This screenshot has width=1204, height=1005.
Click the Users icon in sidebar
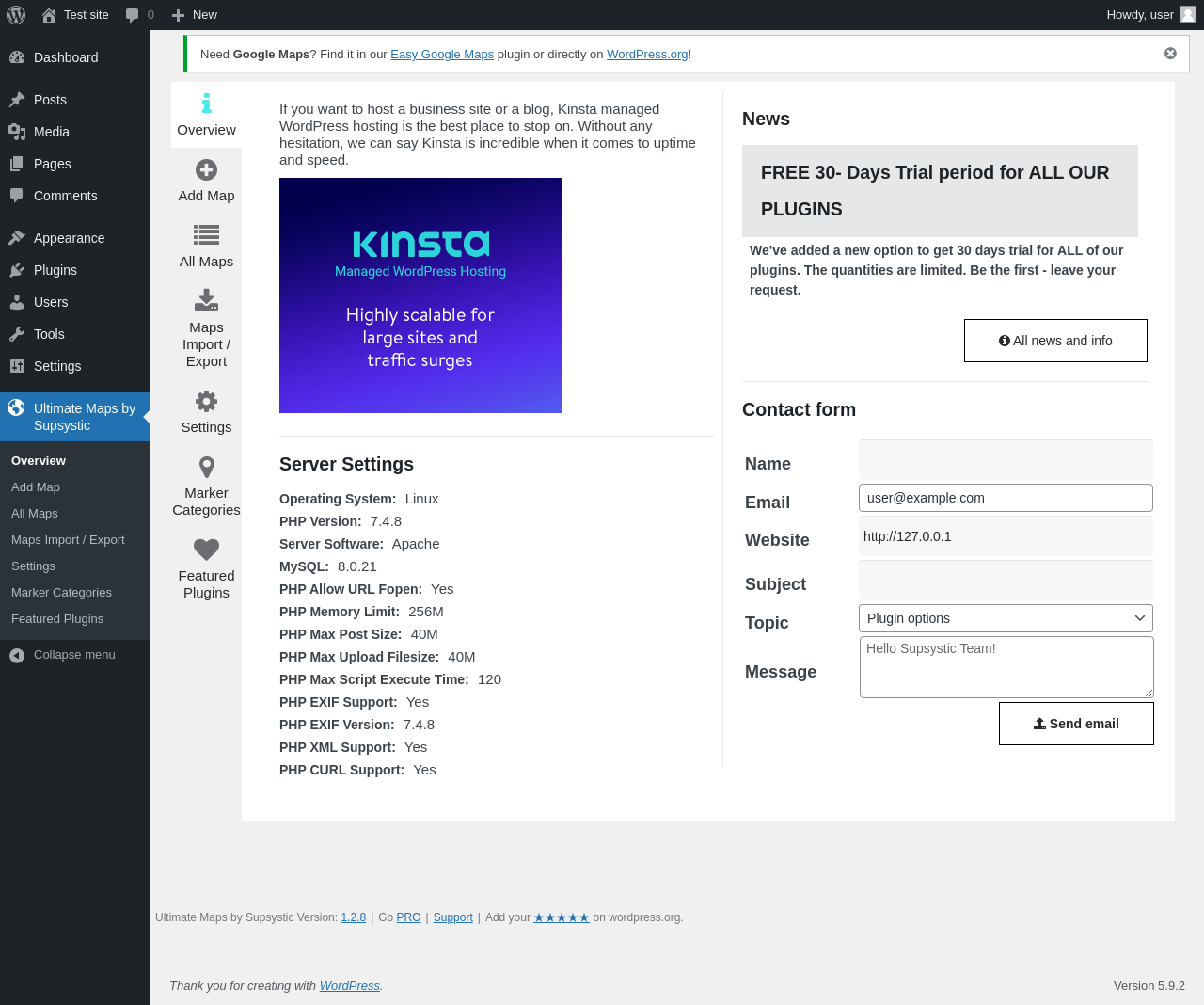click(17, 302)
